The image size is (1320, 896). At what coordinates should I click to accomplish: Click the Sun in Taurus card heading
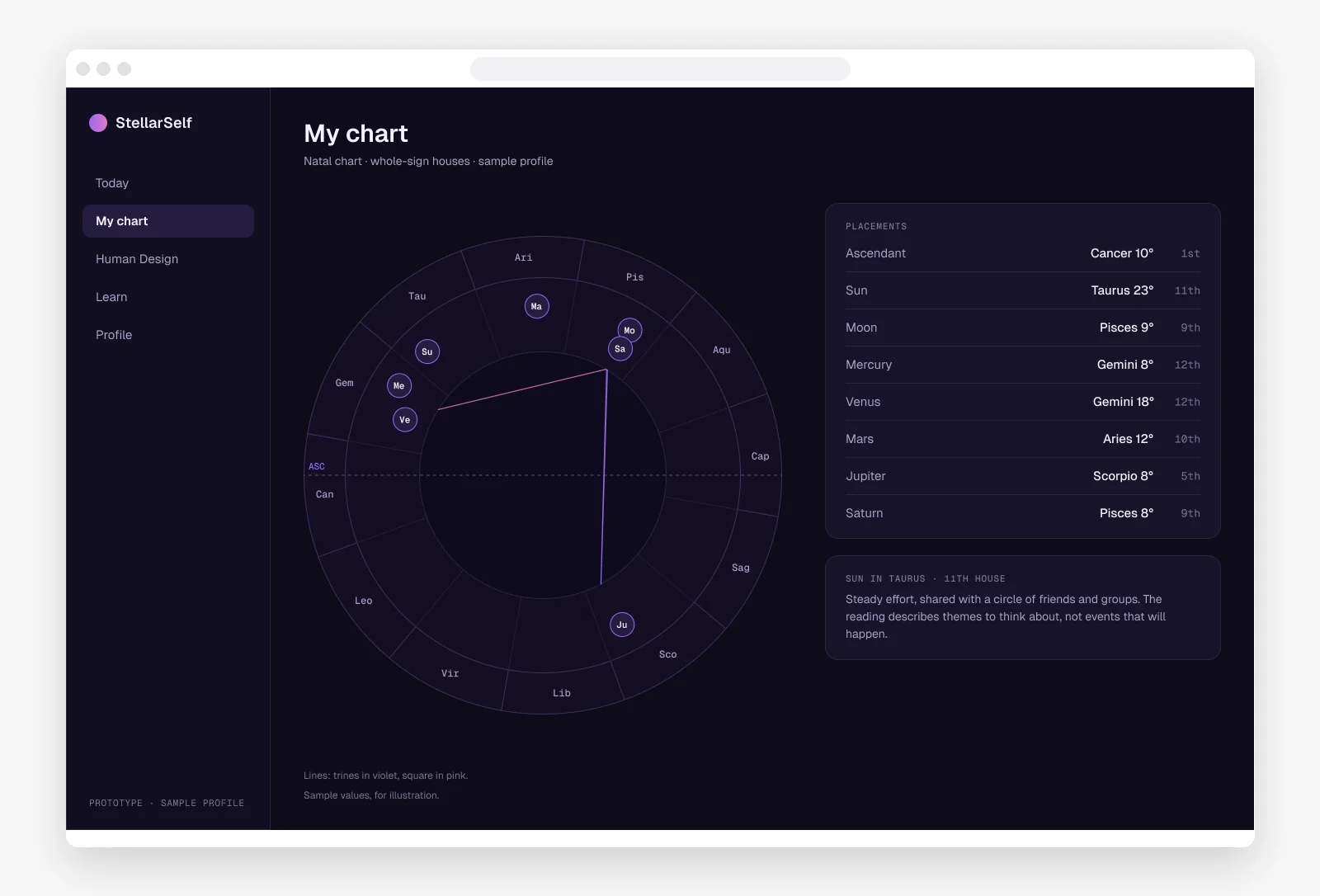coord(926,578)
